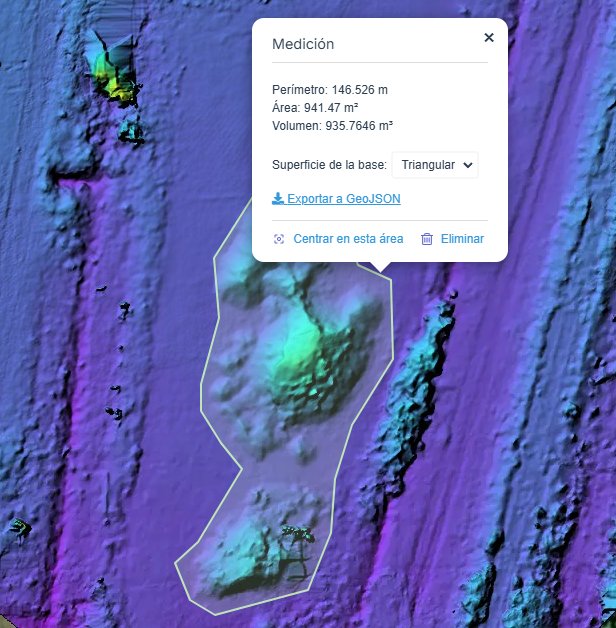The image size is (616, 628).
Task: Close the Medición popup
Action: pos(489,38)
